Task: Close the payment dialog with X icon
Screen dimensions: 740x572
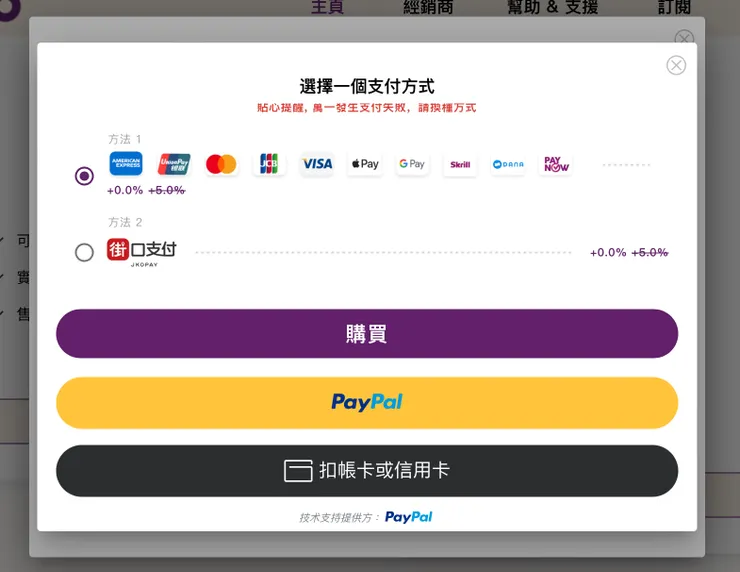Action: pos(676,65)
